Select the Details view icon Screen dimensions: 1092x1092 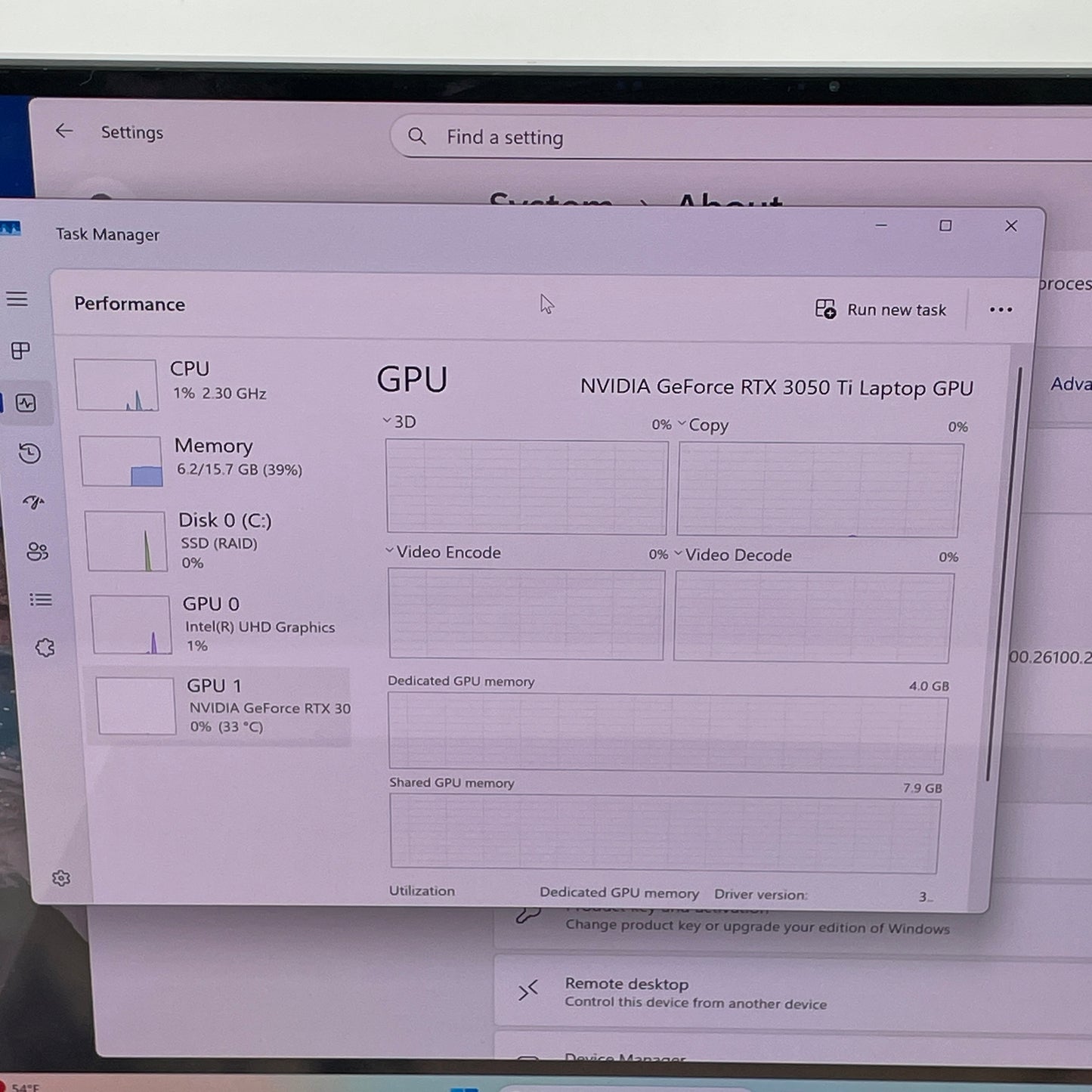point(41,600)
